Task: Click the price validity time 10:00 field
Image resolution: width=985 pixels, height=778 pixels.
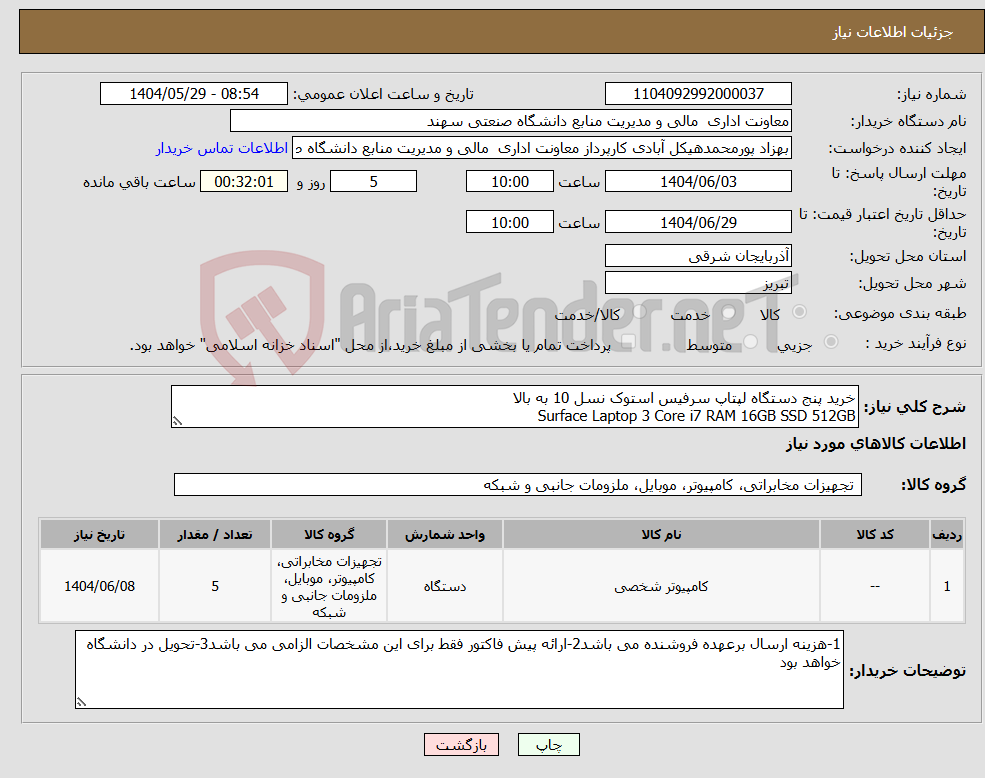Action: 509,222
